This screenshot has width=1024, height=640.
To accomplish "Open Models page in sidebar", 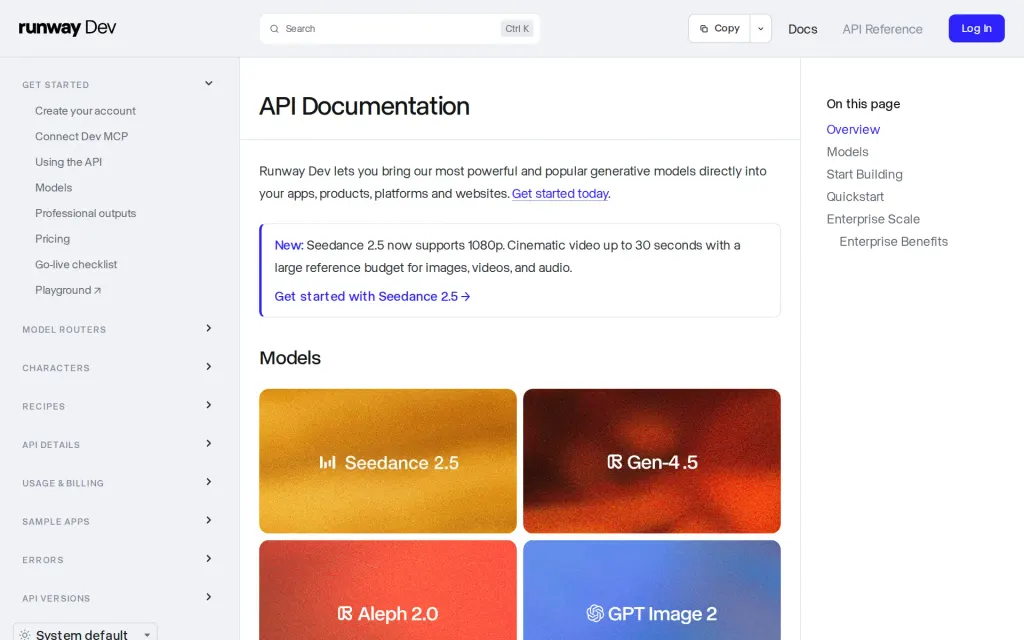I will coord(54,187).
